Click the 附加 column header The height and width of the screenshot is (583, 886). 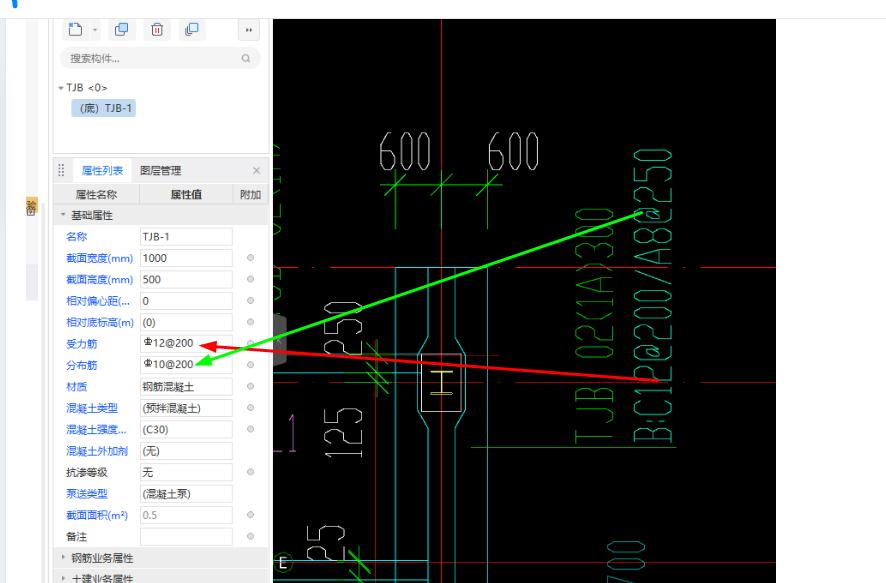click(250, 195)
